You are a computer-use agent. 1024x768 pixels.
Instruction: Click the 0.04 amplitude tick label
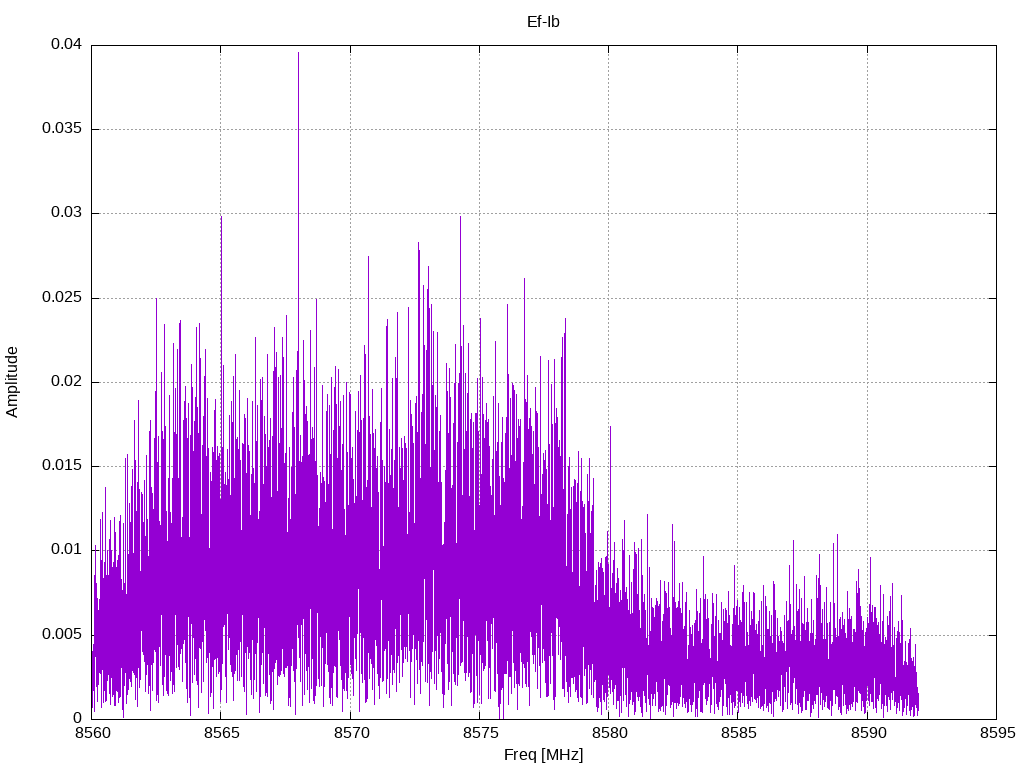pyautogui.click(x=66, y=45)
